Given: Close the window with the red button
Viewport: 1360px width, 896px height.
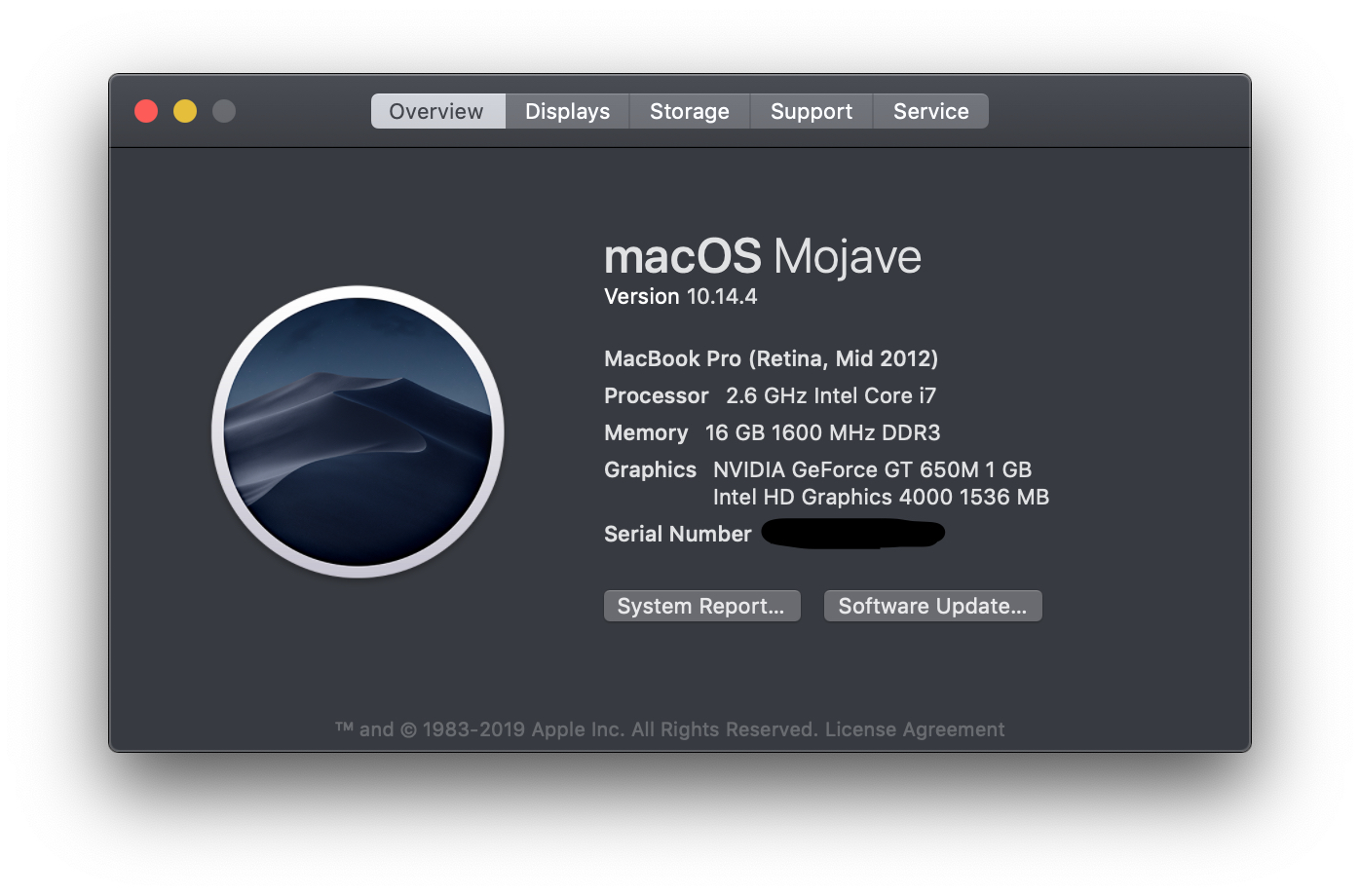Looking at the screenshot, I should (x=146, y=111).
